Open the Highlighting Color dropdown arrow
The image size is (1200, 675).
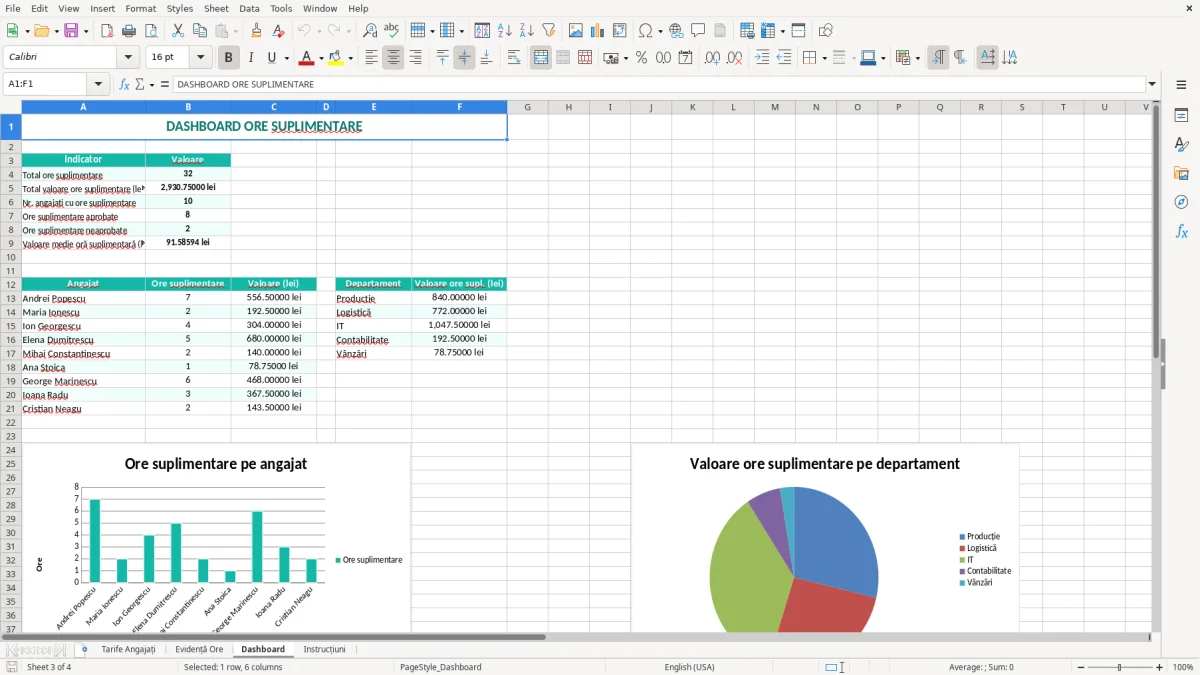350,58
